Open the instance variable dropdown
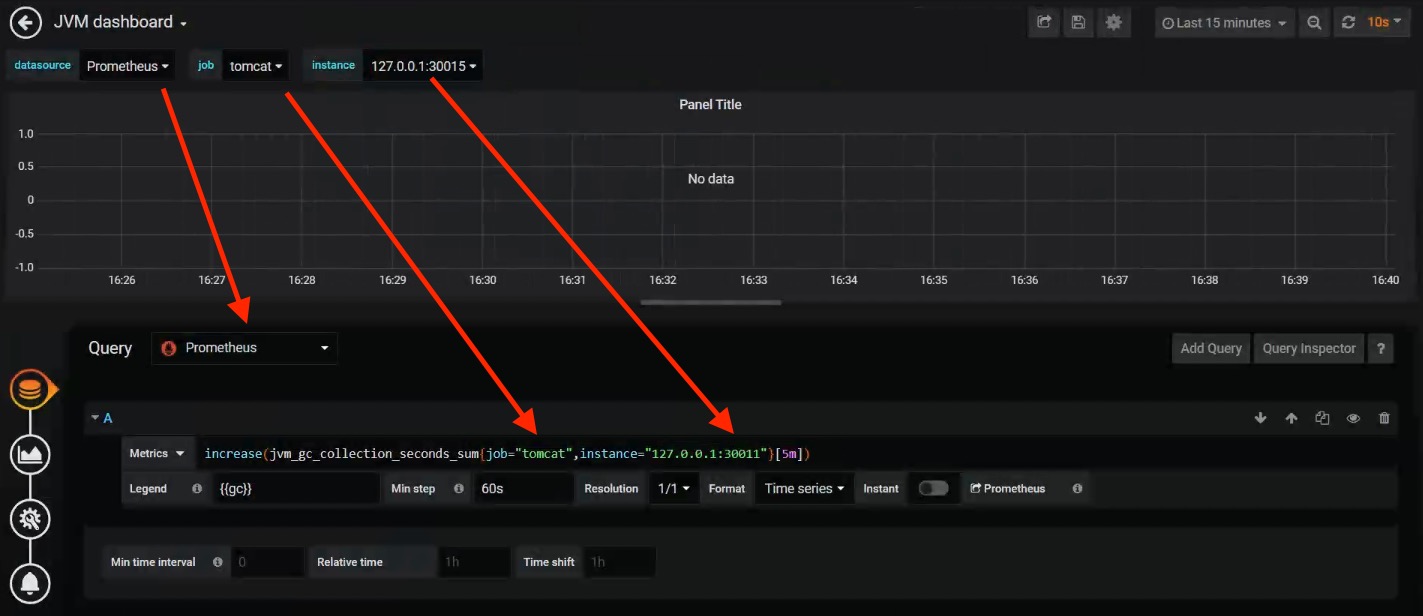 pos(423,66)
